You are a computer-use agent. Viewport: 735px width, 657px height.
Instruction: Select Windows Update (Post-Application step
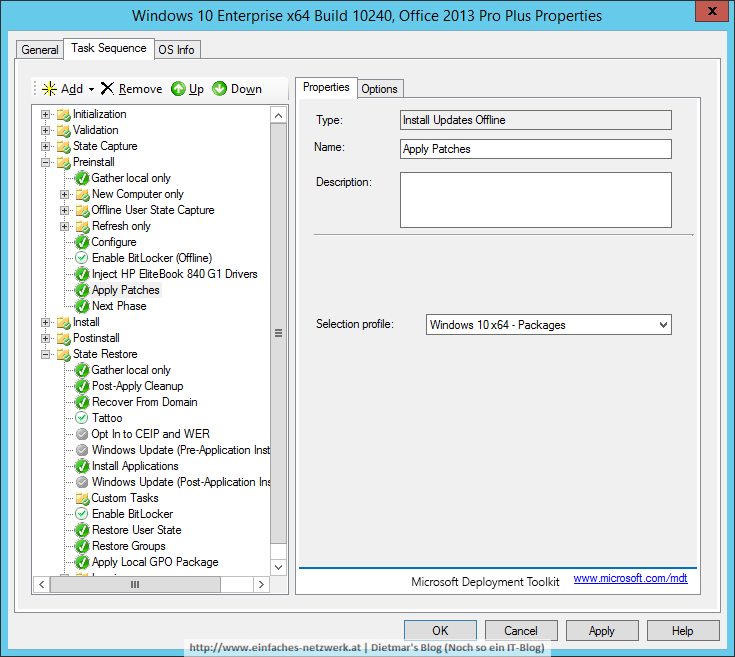point(181,482)
